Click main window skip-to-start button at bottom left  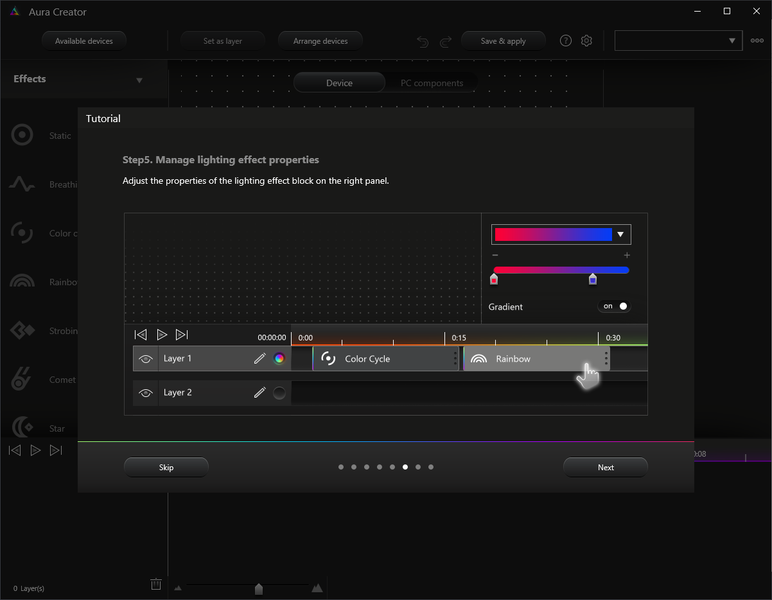pyautogui.click(x=15, y=450)
